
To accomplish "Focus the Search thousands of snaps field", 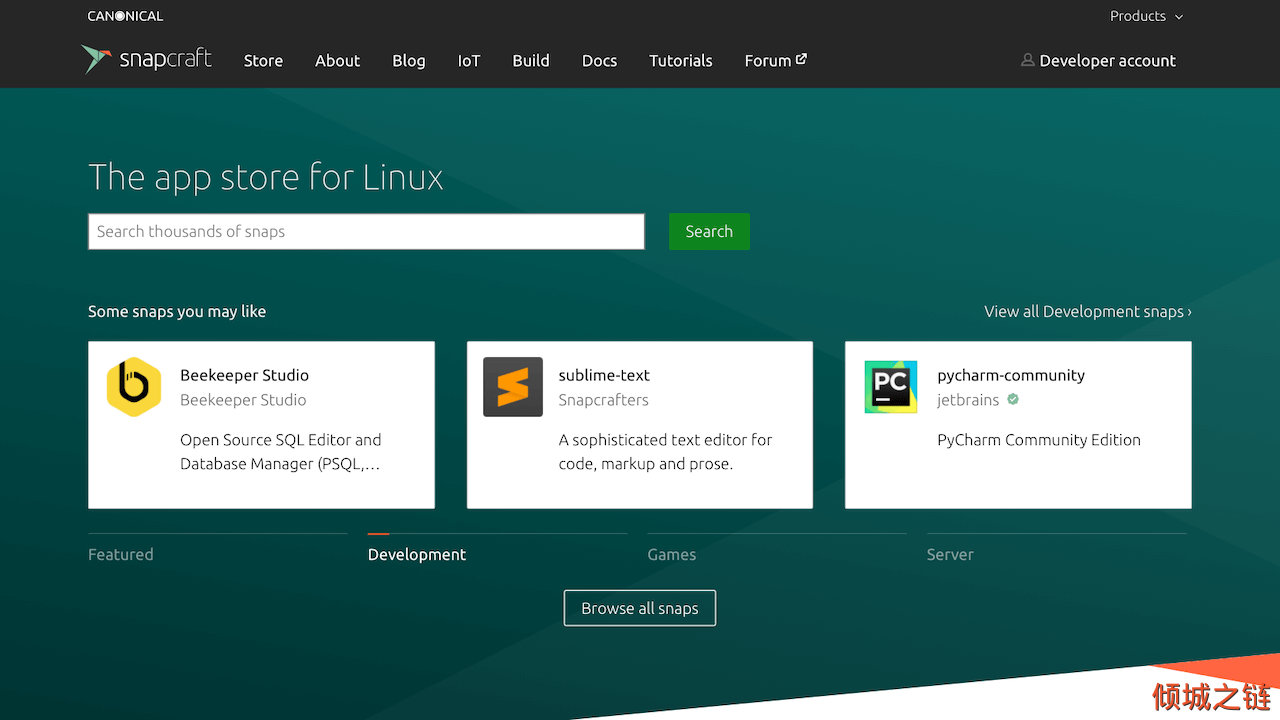I will point(366,231).
